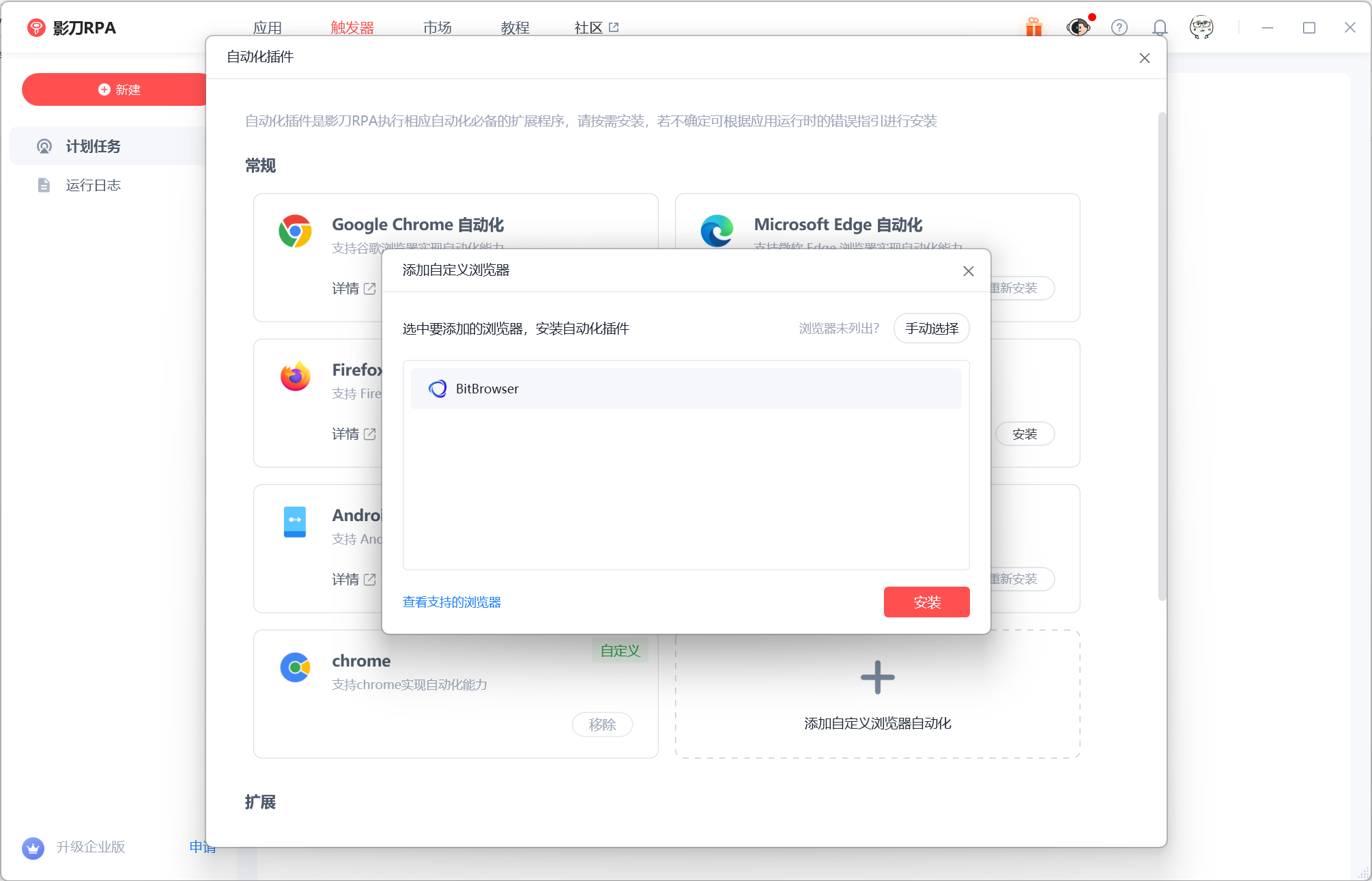Click the custom chrome browser icon
The image size is (1372, 881).
pos(295,667)
